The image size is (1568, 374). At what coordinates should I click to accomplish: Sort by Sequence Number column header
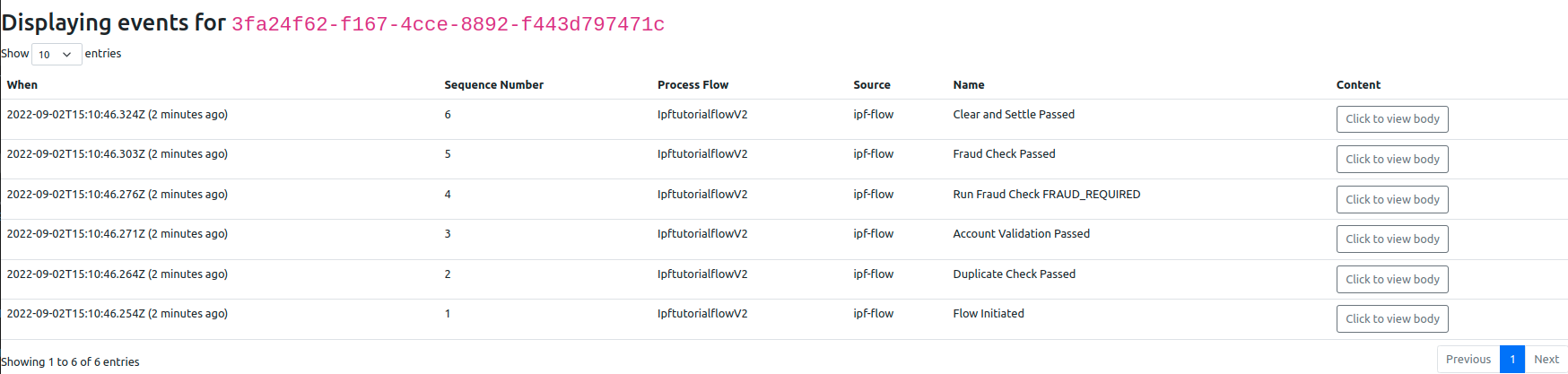click(x=493, y=85)
